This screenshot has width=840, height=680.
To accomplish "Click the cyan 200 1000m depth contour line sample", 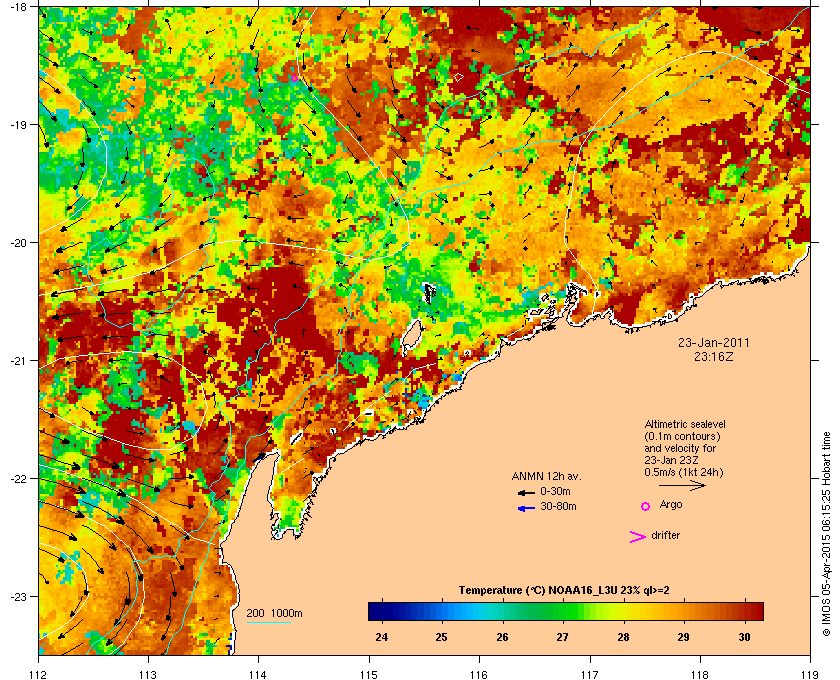I will (x=268, y=623).
